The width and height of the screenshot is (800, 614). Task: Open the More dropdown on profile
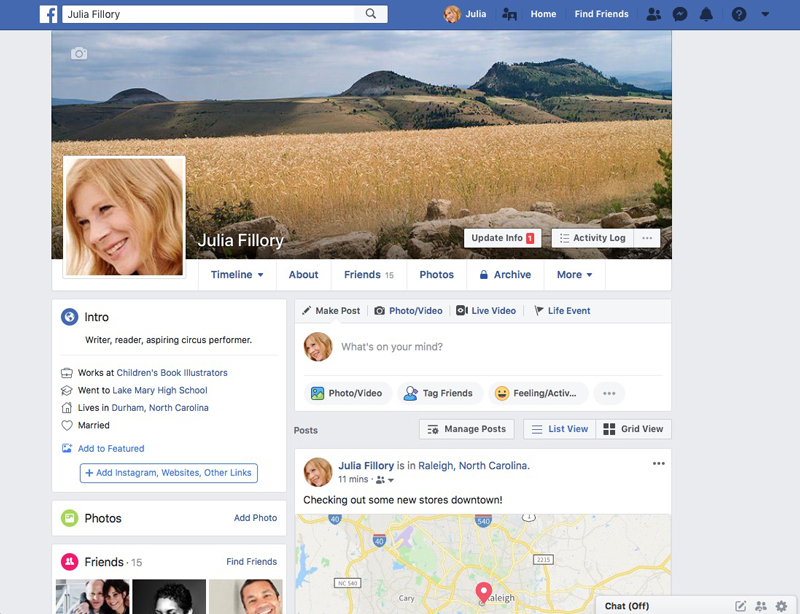(x=575, y=275)
